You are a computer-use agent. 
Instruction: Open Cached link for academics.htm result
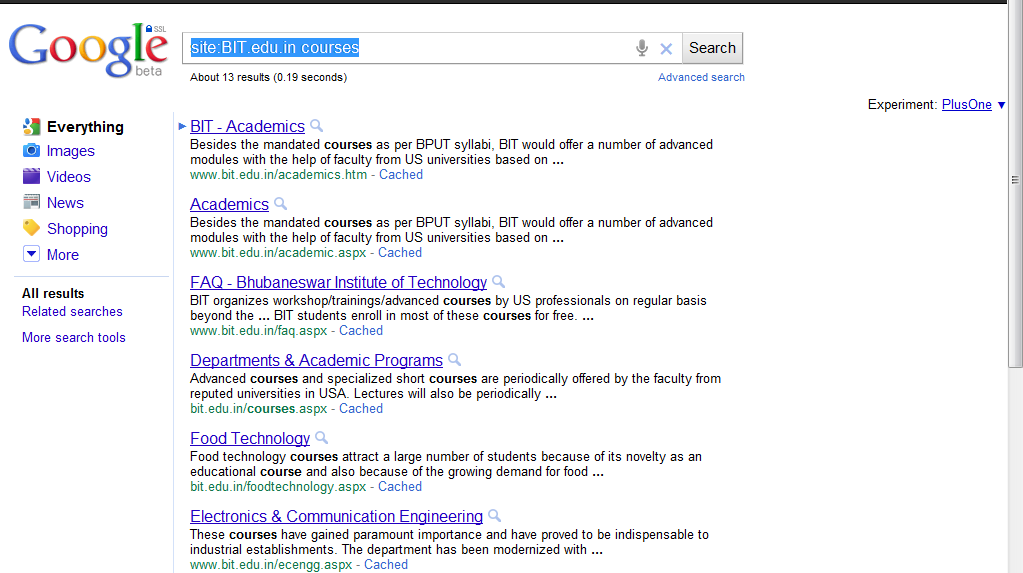[x=401, y=174]
